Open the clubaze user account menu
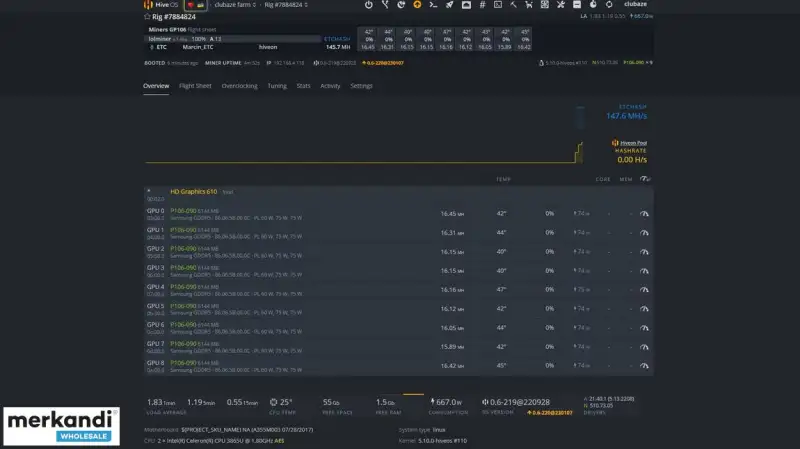This screenshot has height=449, width=800. [x=635, y=4]
